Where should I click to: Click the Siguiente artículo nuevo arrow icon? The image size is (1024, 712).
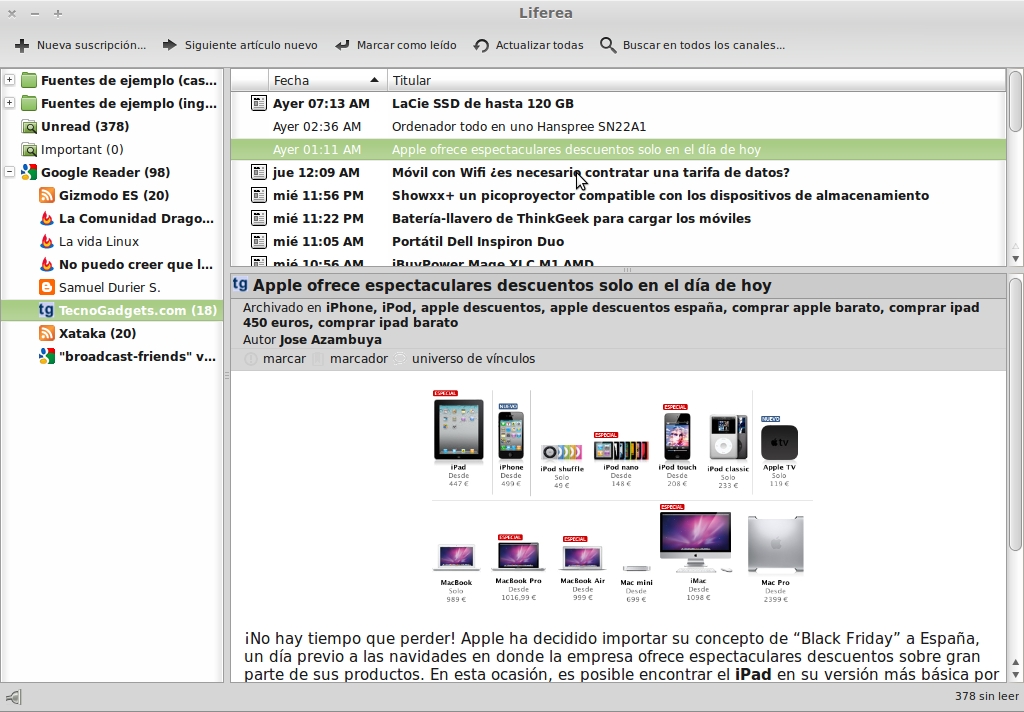point(170,44)
